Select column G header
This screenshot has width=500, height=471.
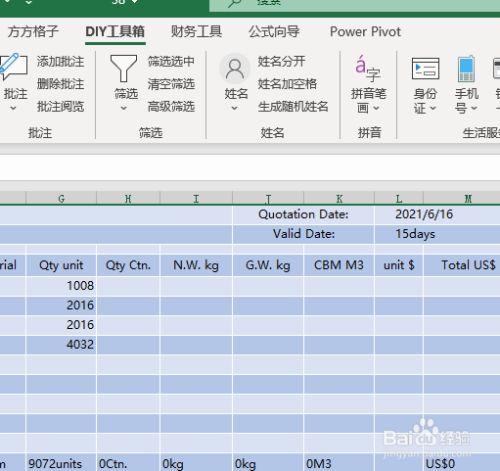[x=61, y=199]
